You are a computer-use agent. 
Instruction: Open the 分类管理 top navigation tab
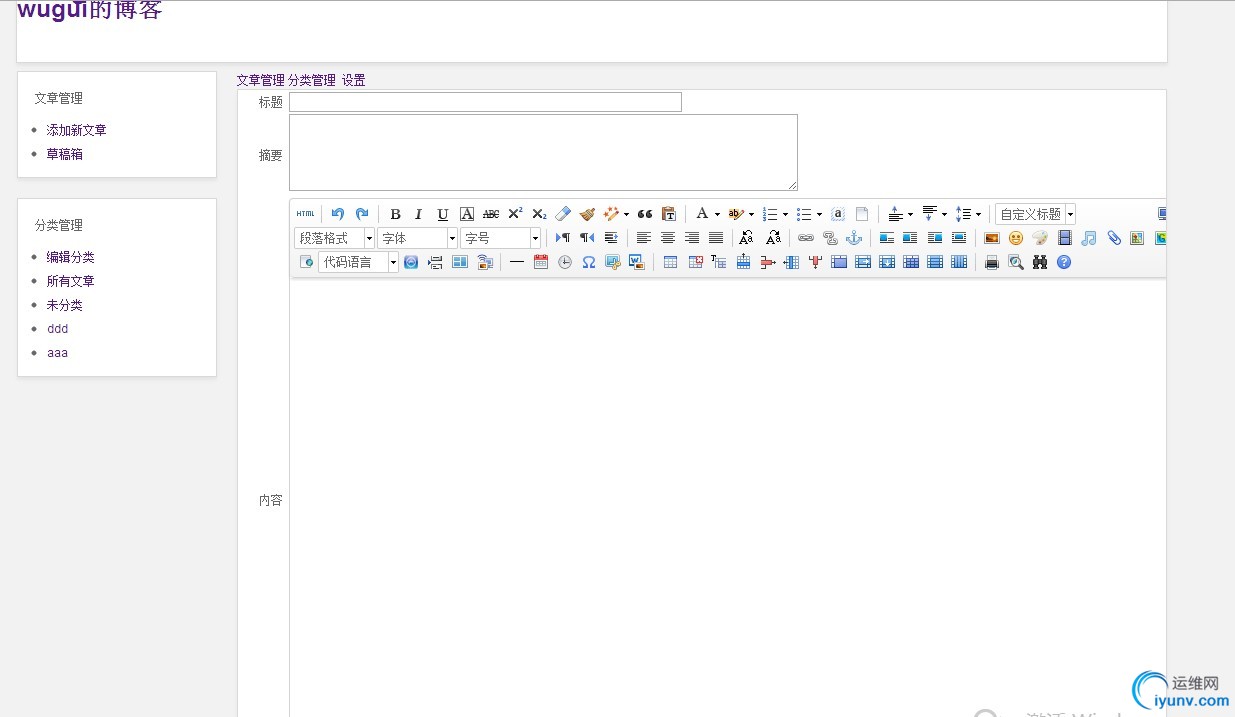click(312, 81)
